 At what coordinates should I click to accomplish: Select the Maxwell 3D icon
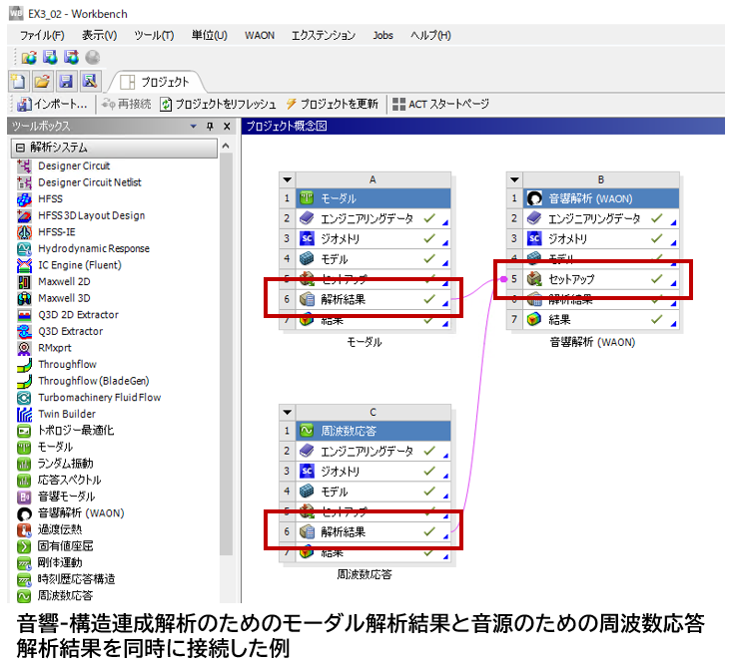pyautogui.click(x=24, y=298)
